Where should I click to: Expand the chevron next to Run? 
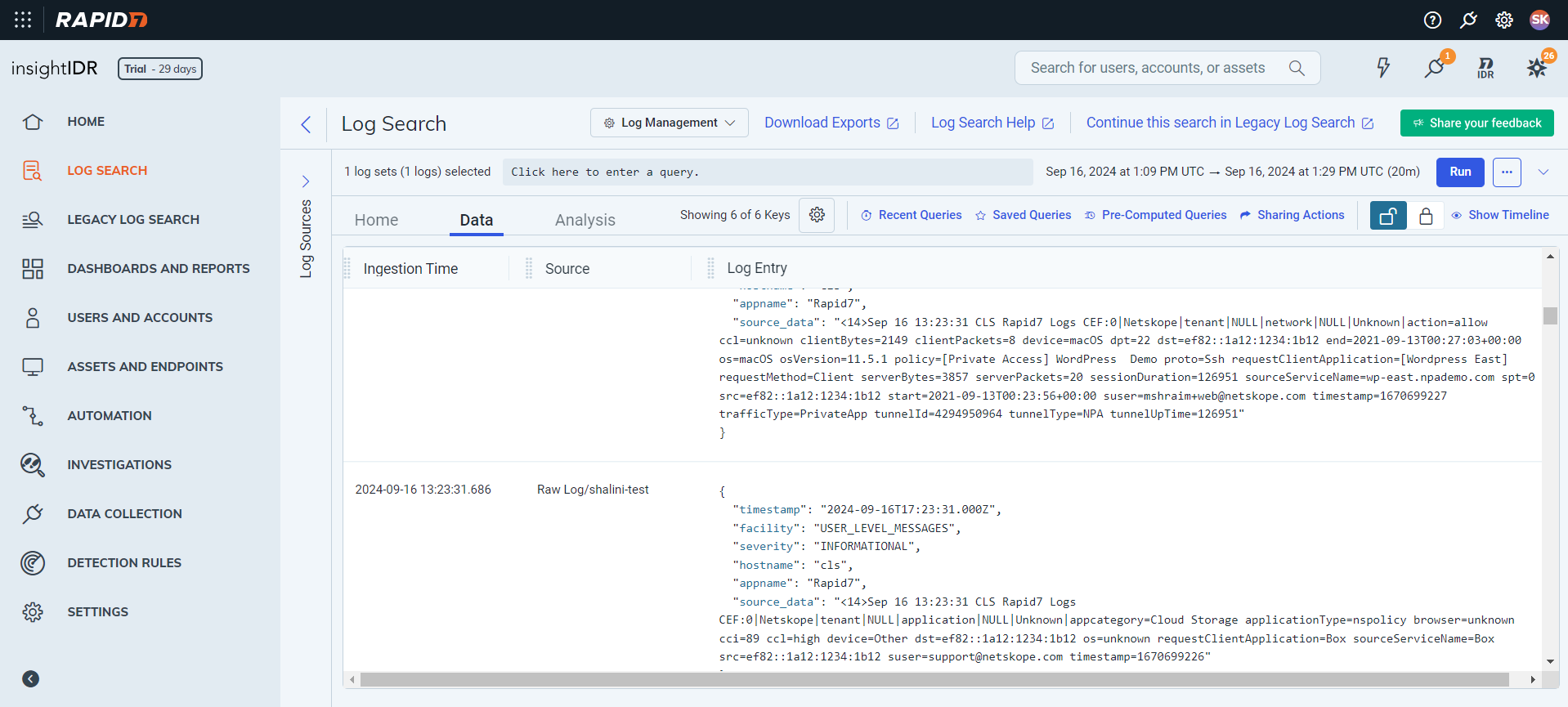[1543, 172]
